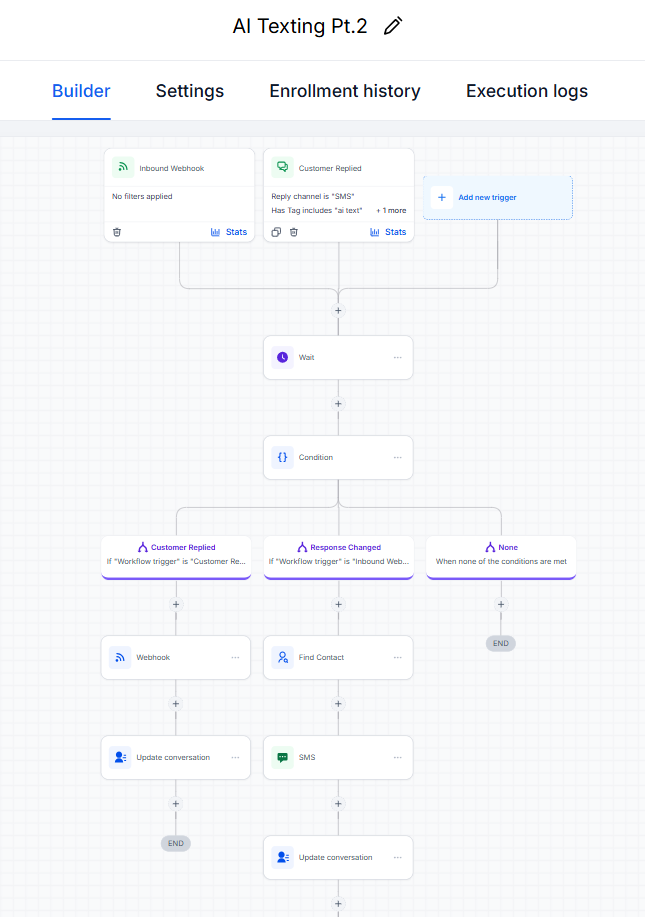
Task: Add a step between Wait and Condition
Action: coord(338,404)
